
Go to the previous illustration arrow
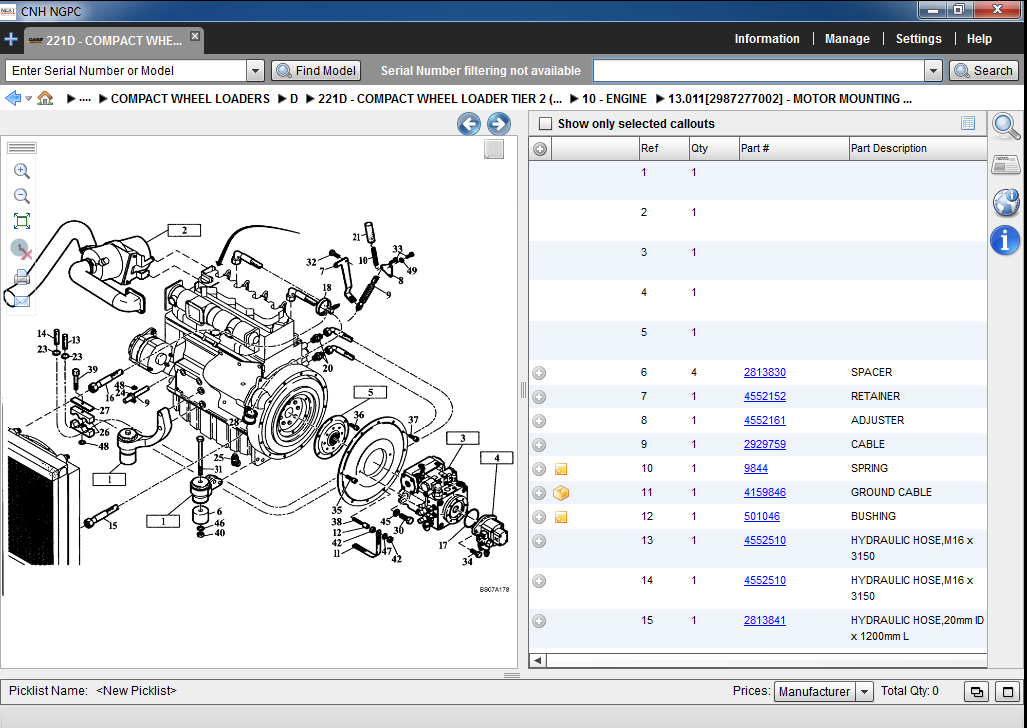[469, 124]
